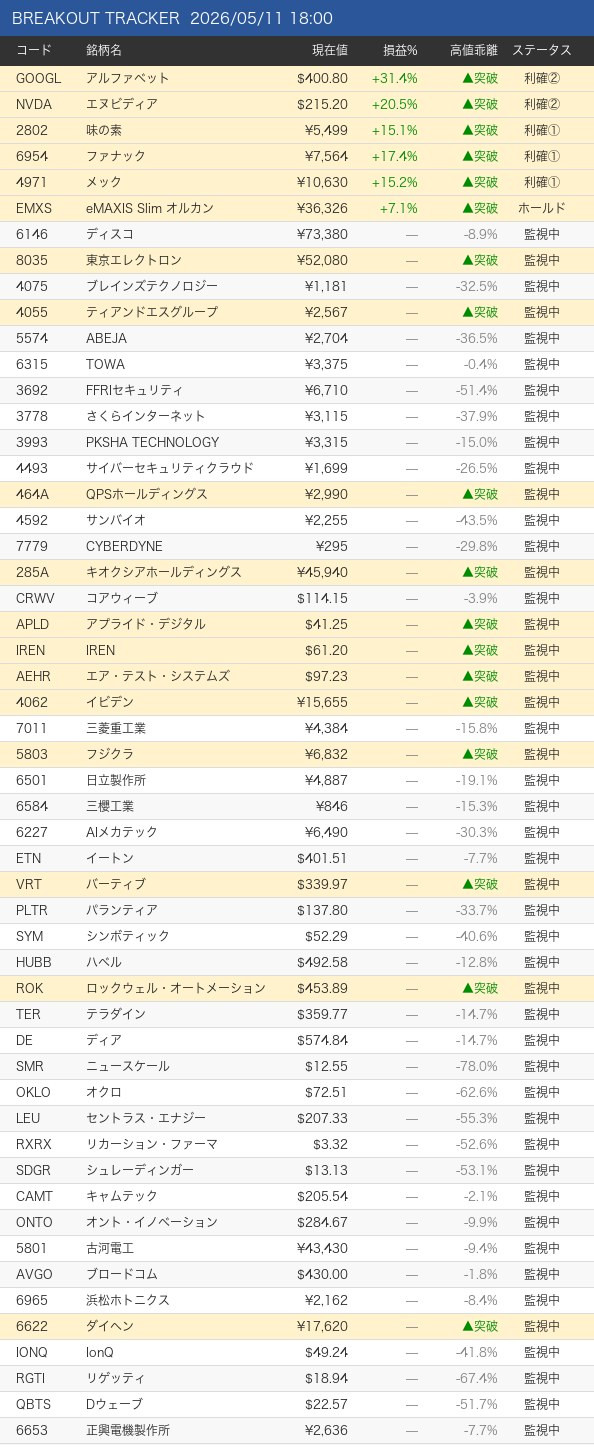Screen dimensions: 594x1456
Task: Select the エヌビディア stock name
Action: [x=122, y=104]
